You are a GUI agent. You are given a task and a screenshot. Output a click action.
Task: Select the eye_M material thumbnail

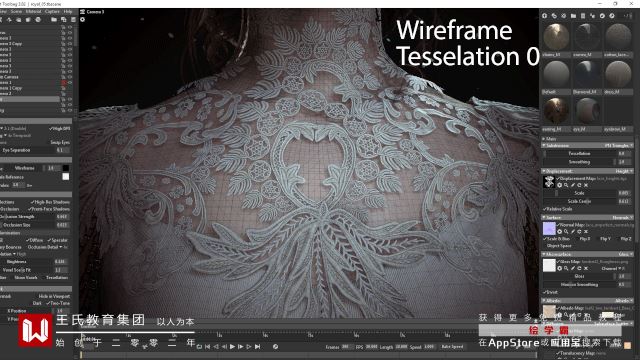pos(587,111)
